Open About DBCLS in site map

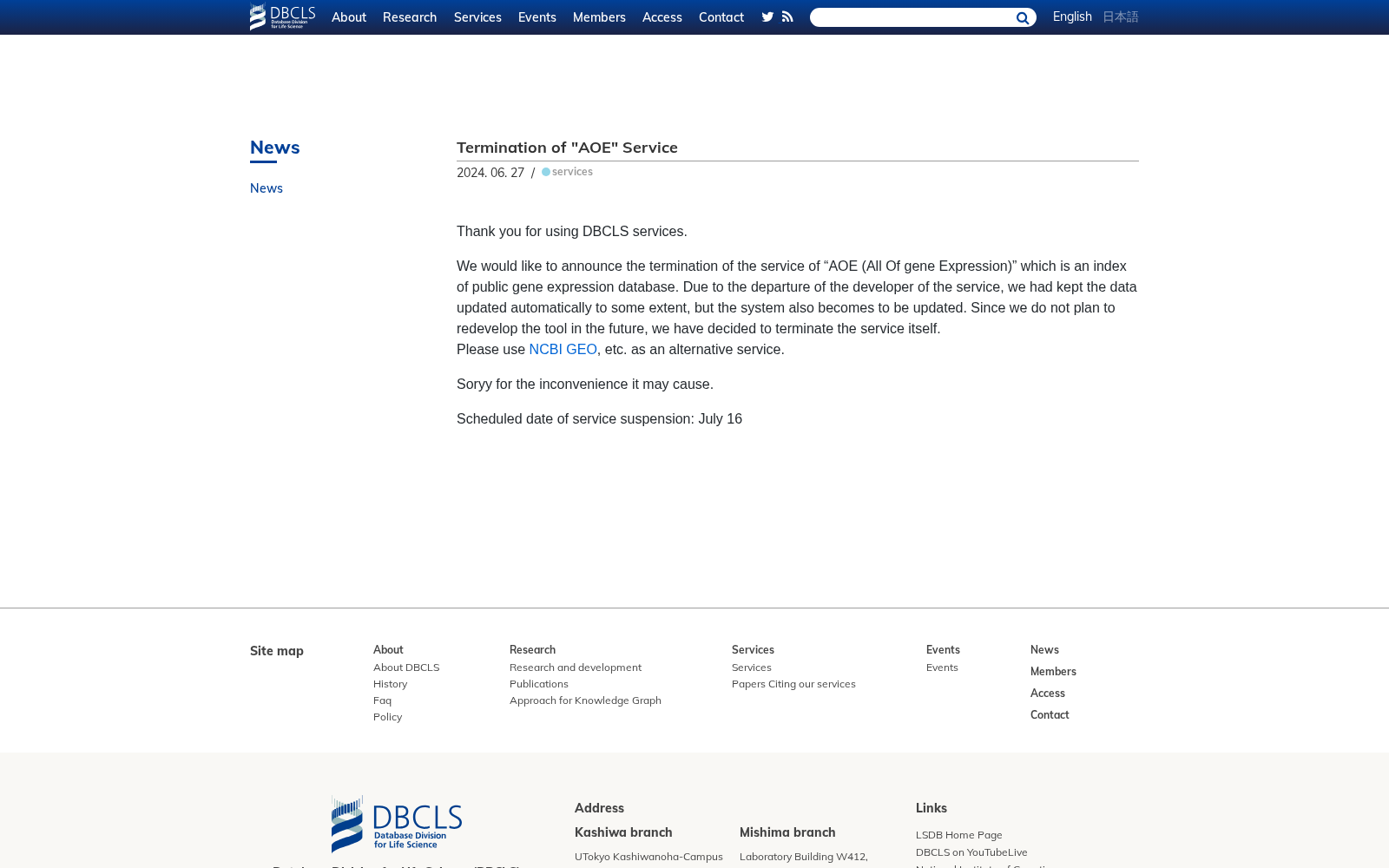[406, 667]
